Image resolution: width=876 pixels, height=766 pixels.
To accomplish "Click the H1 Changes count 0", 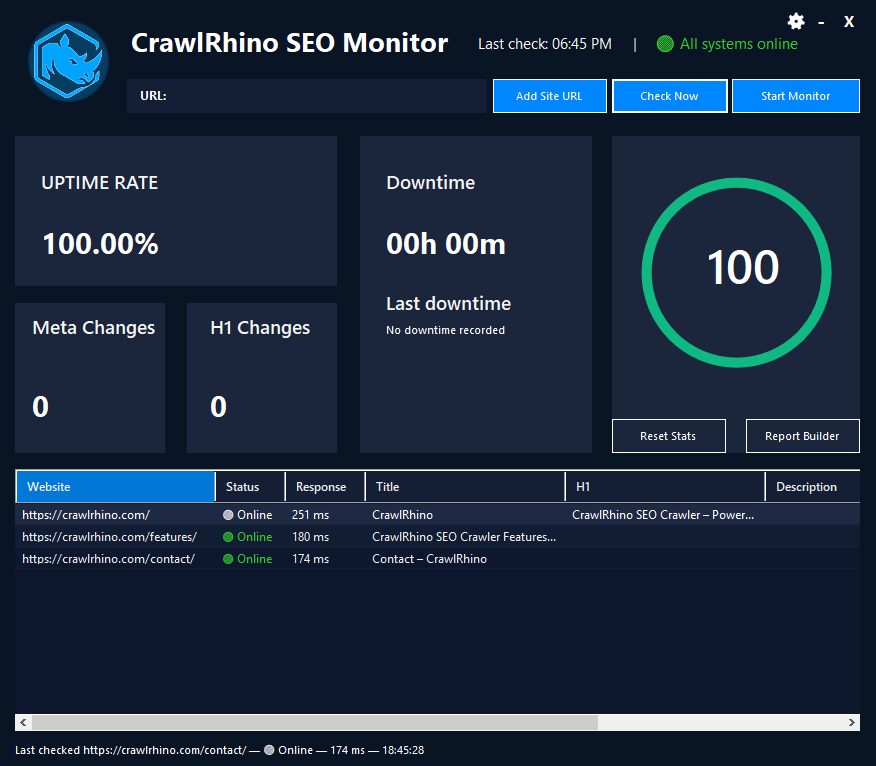I will (218, 406).
